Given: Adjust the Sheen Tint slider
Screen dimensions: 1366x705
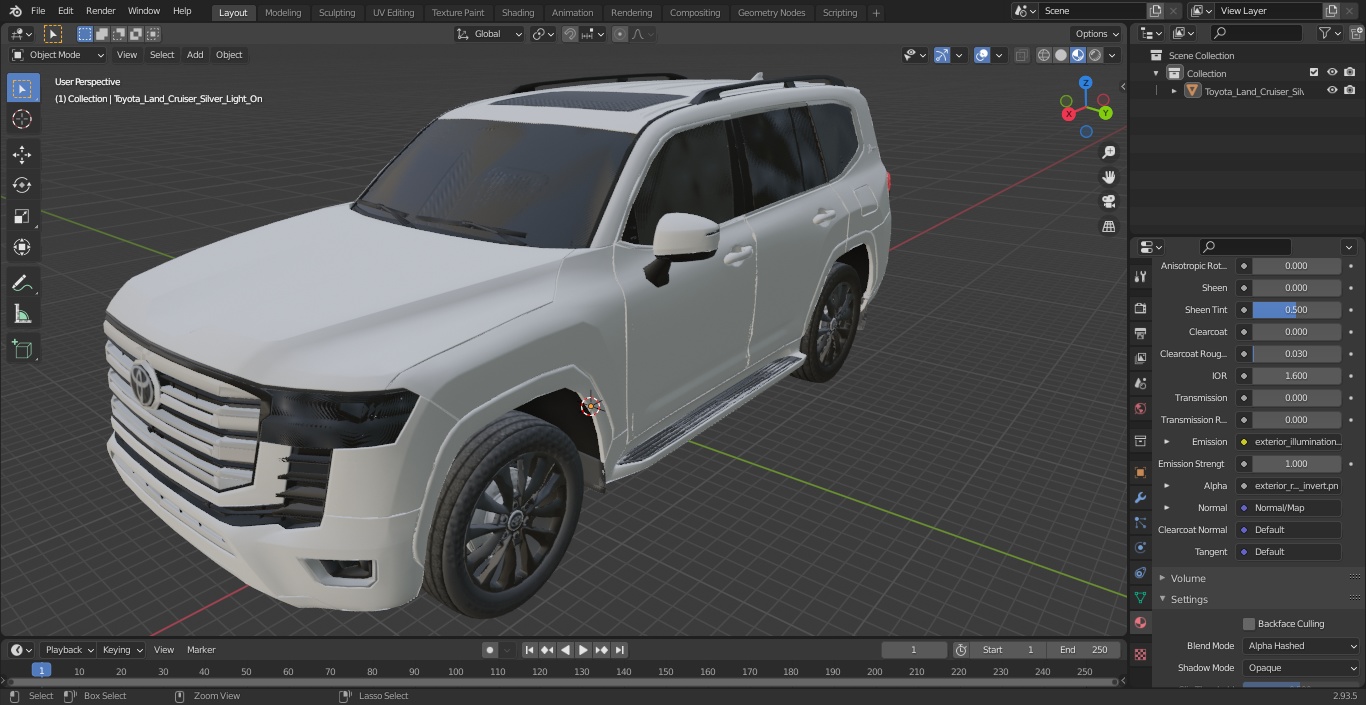Looking at the screenshot, I should click(1296, 310).
